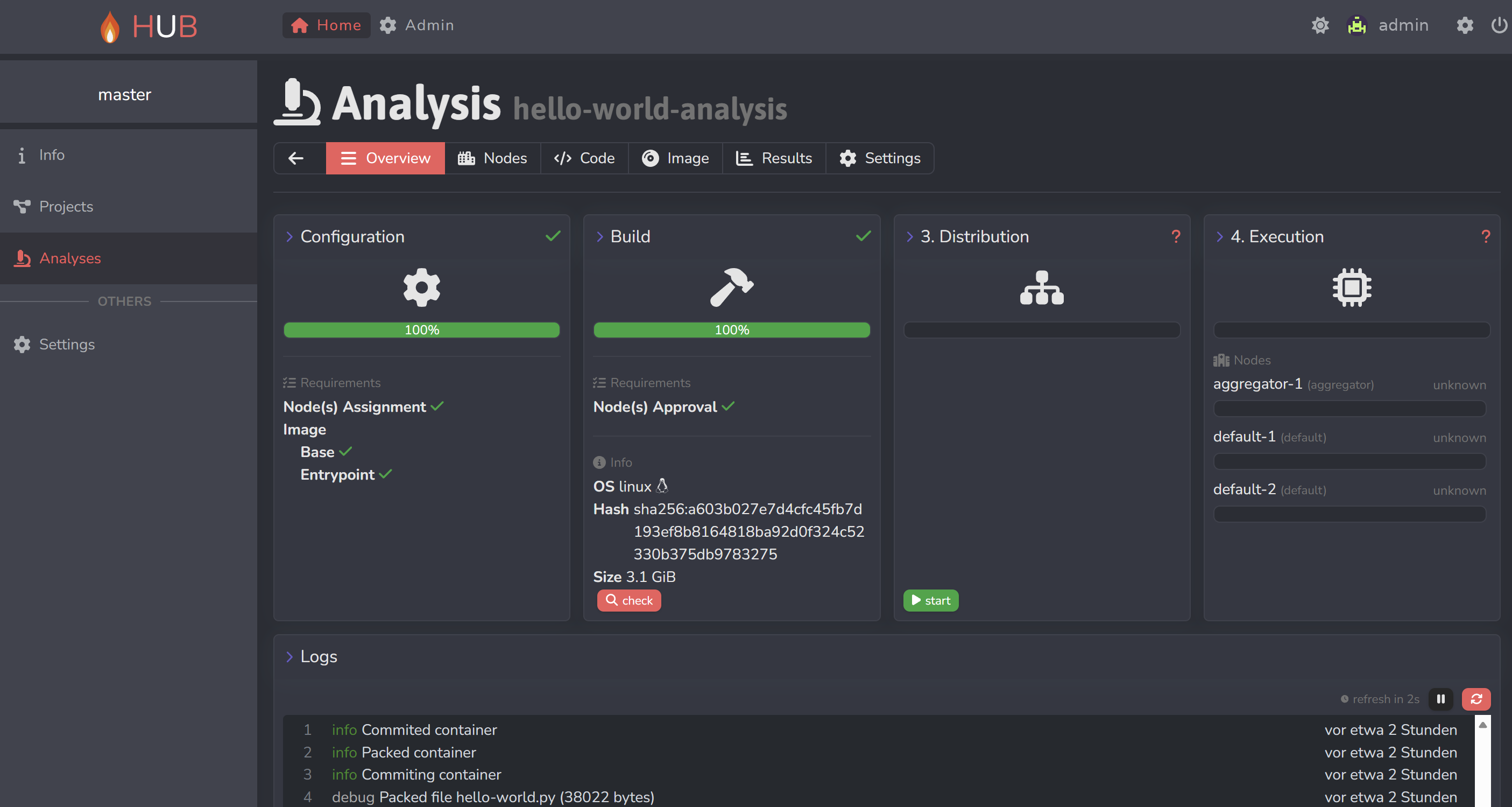Click the Base image checkmark

(x=346, y=452)
